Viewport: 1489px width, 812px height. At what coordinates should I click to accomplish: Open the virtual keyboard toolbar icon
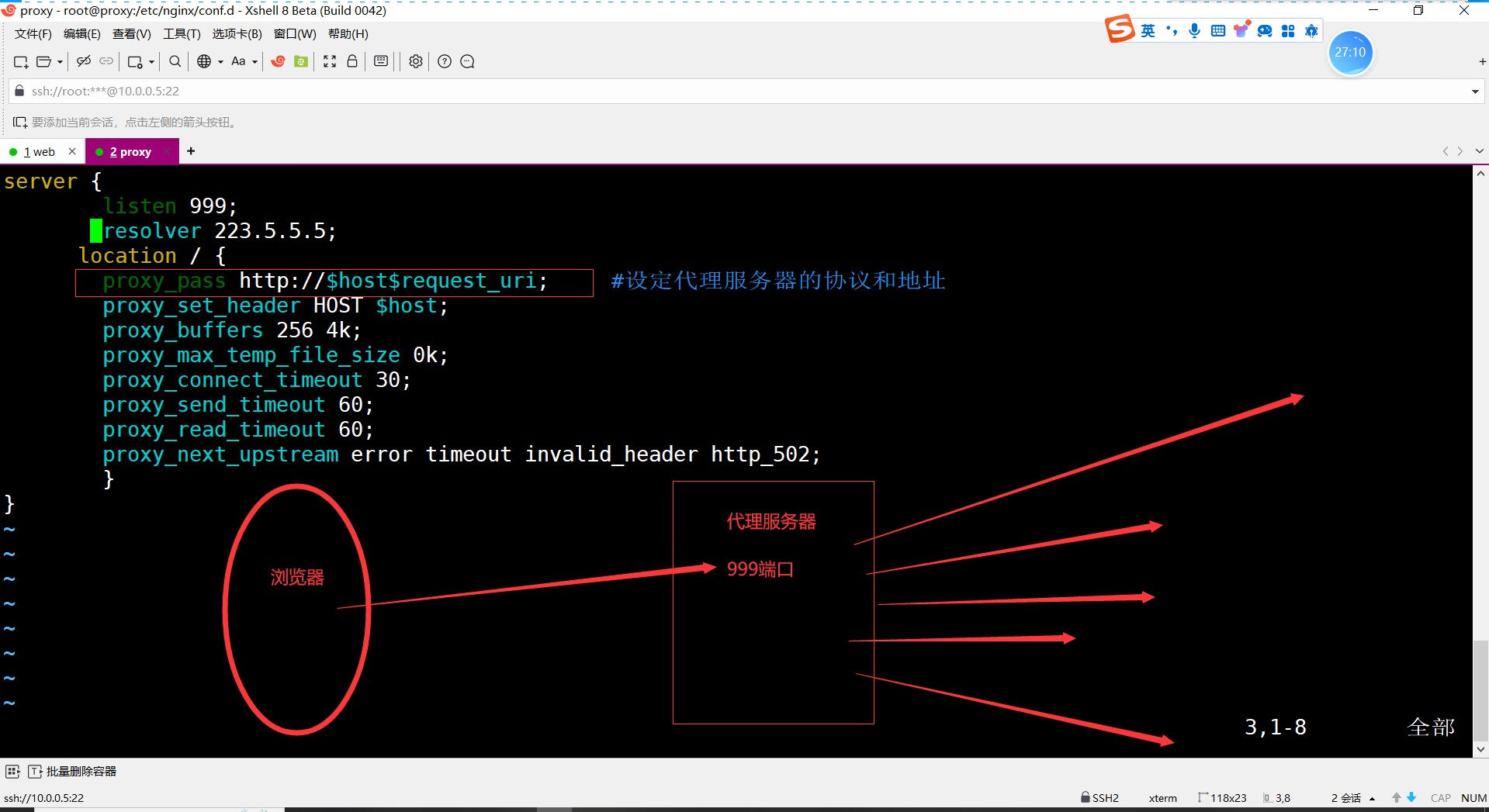point(381,61)
